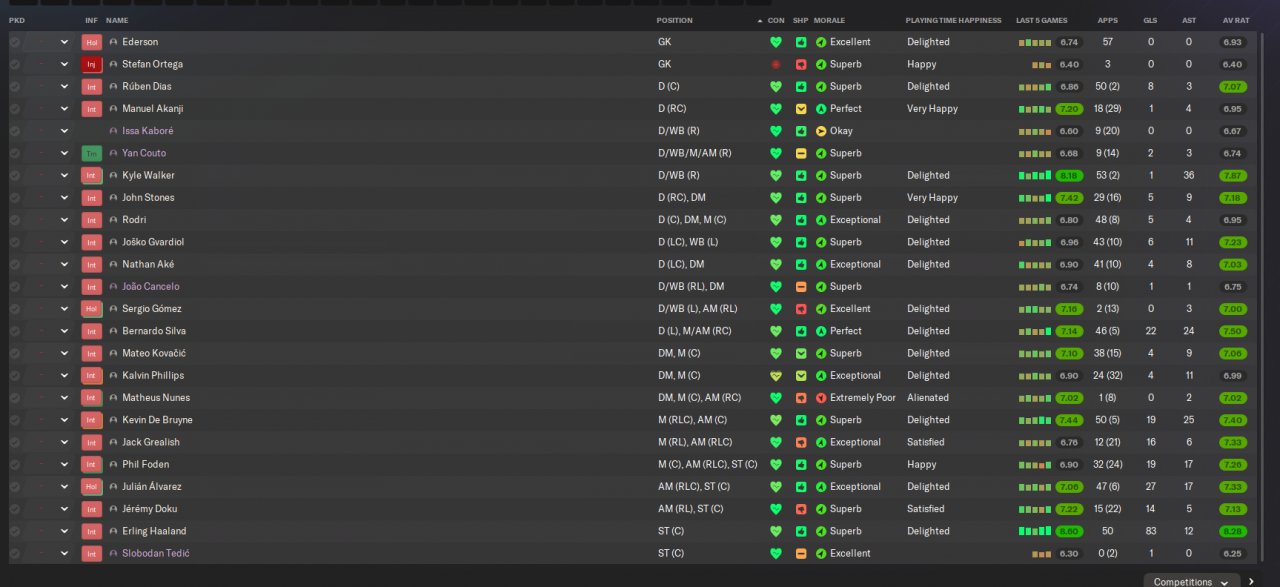Toggle picked checkmark for Rodri
Screen dimensions: 1280x587
[x=14, y=220]
